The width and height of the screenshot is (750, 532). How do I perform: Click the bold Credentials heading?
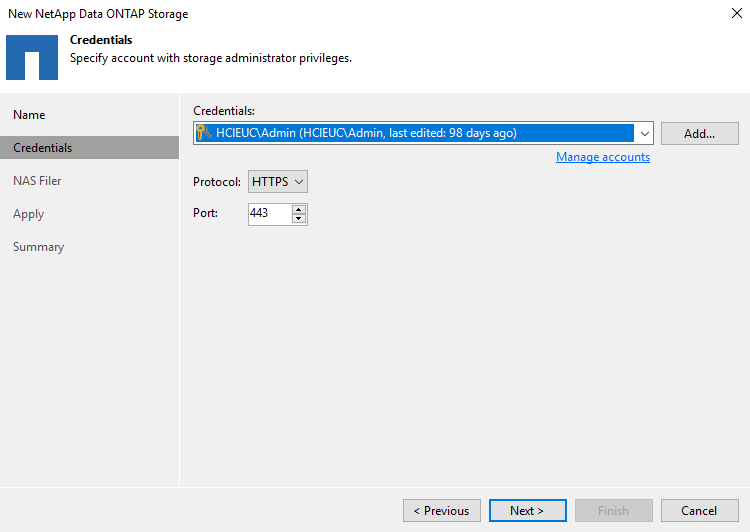tap(101, 40)
